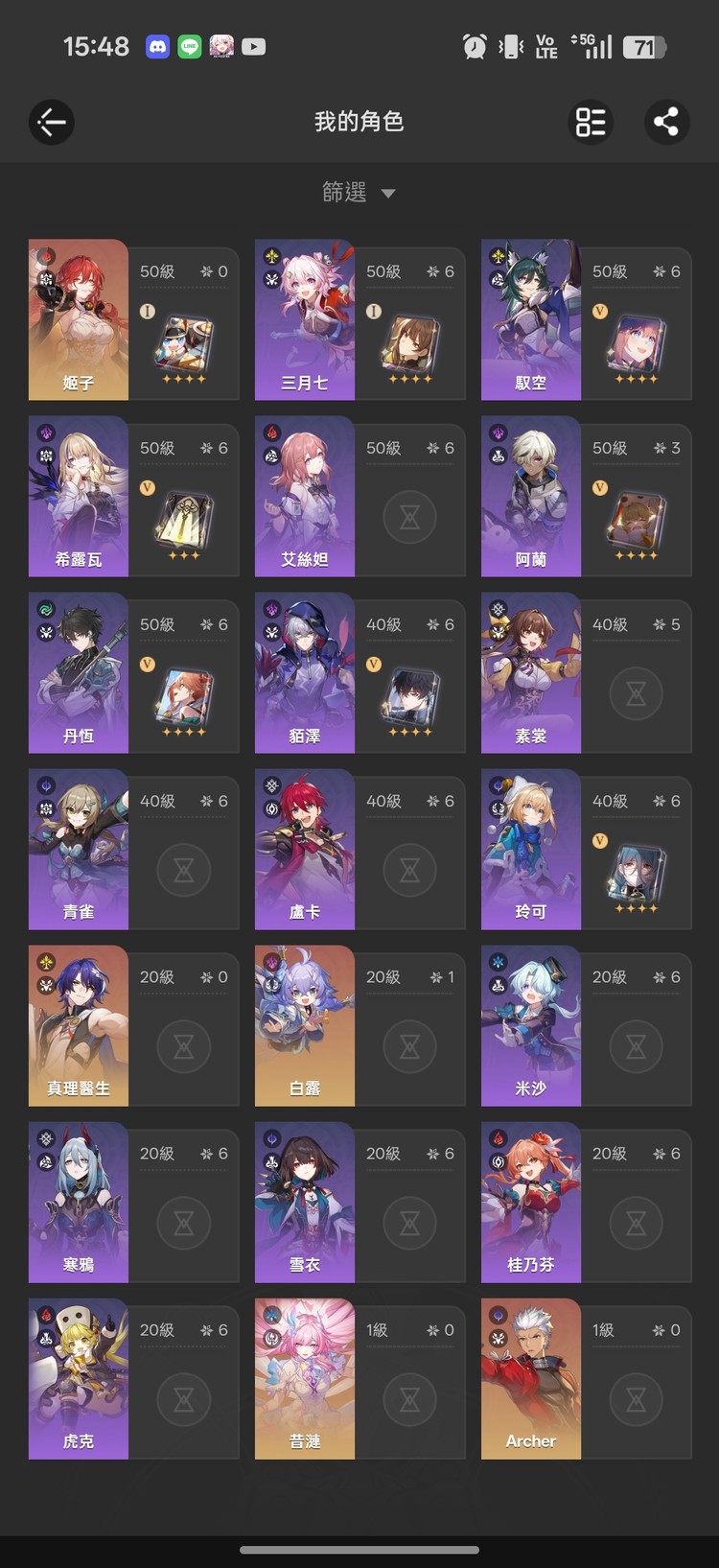Tap empty light cone slot for 艾絲妲
This screenshot has height=1568, width=719.
410,518
